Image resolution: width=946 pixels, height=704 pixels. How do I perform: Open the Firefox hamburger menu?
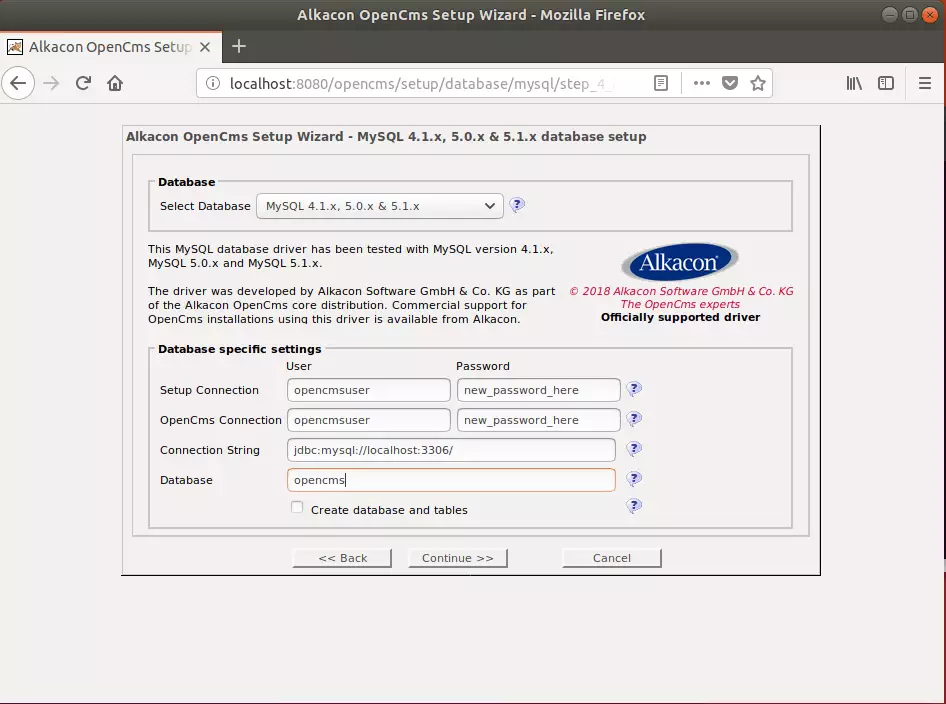(924, 83)
